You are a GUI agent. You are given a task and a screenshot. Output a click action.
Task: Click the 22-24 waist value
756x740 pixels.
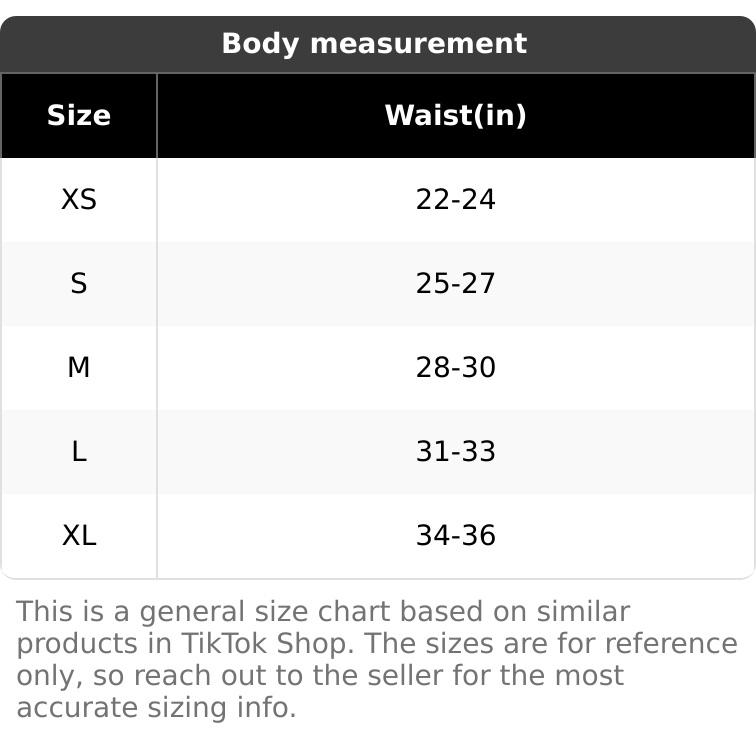click(x=455, y=200)
